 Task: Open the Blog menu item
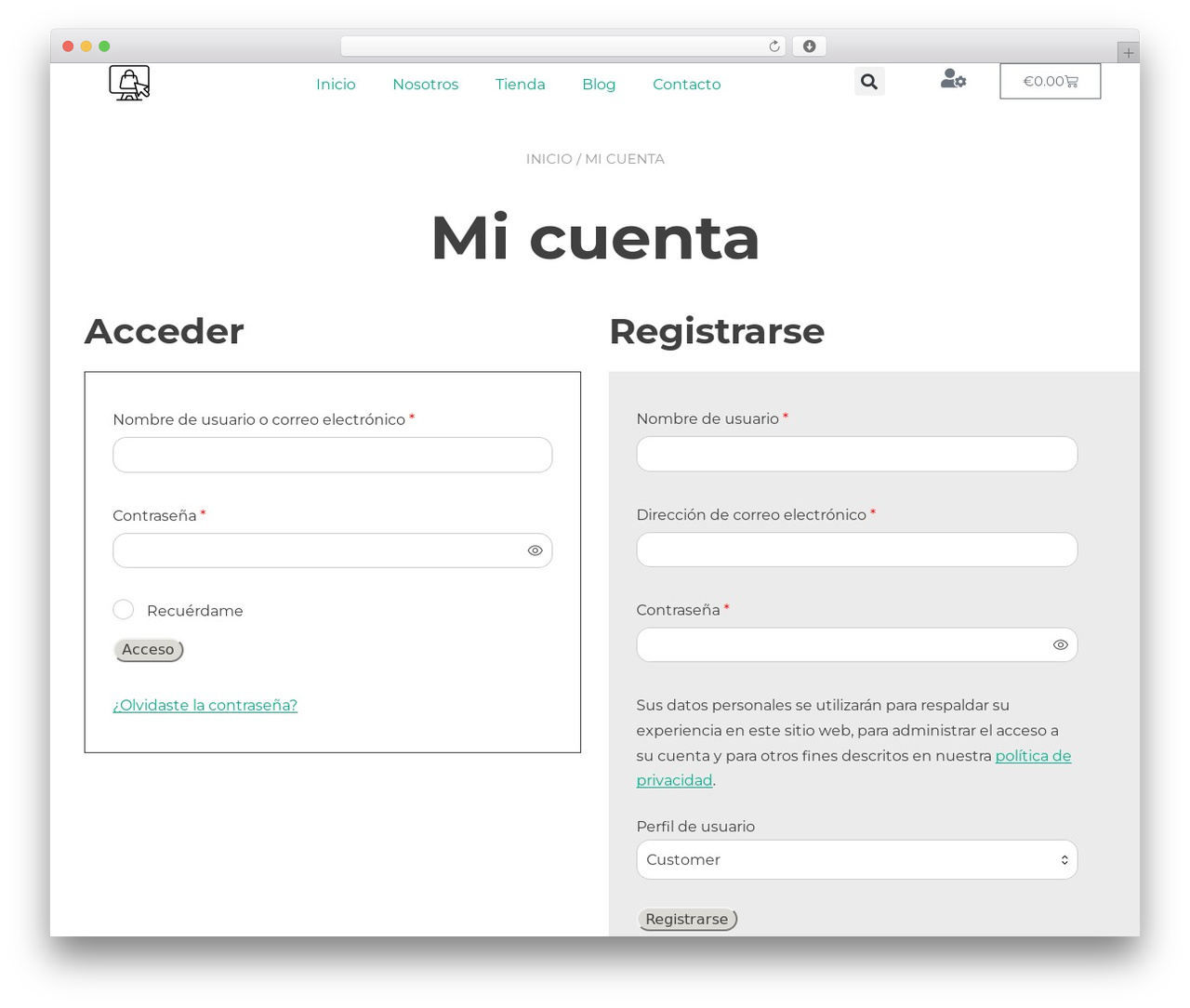(599, 84)
